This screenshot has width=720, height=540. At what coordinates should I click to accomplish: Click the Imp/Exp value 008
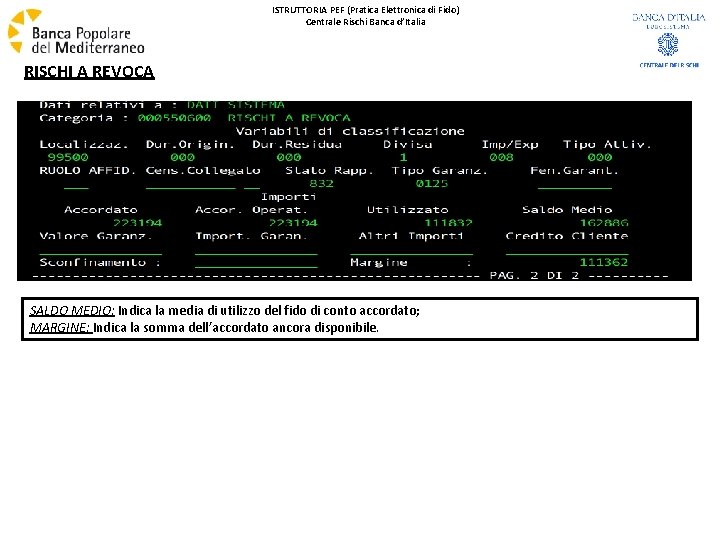(x=501, y=158)
